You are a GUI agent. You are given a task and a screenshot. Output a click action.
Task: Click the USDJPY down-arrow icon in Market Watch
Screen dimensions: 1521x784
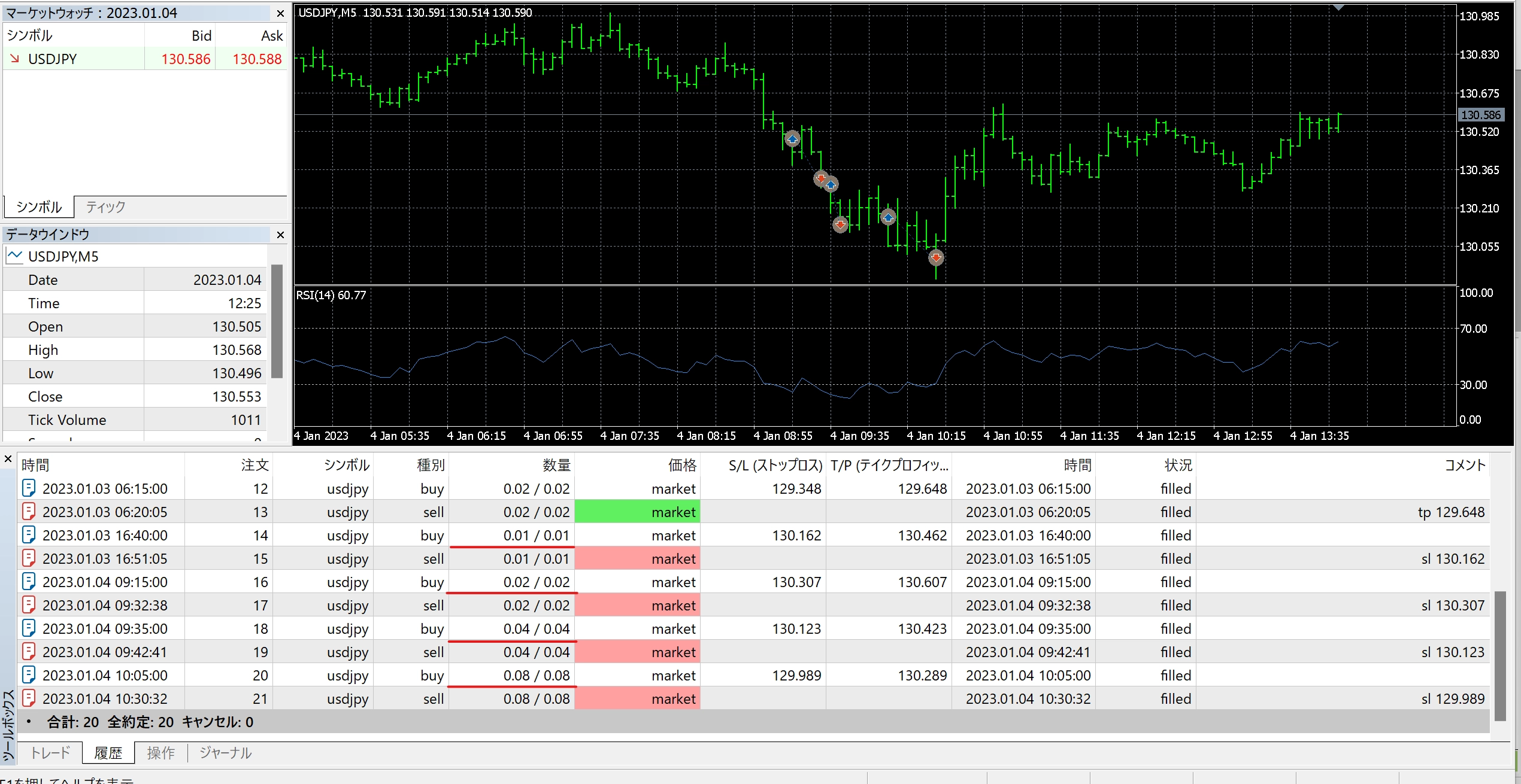pos(15,59)
